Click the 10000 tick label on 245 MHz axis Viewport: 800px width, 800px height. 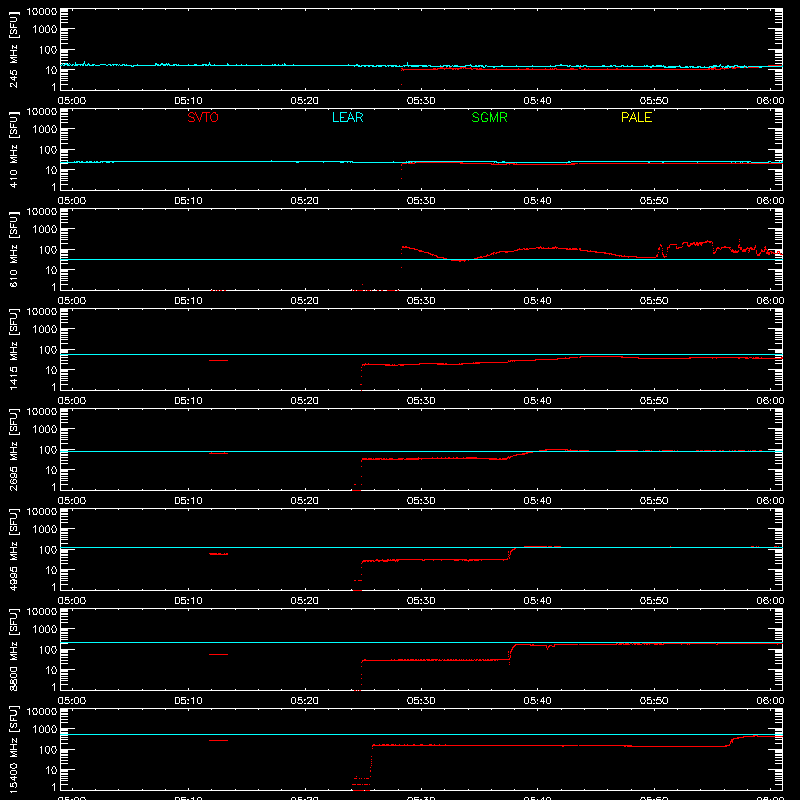tap(42, 12)
